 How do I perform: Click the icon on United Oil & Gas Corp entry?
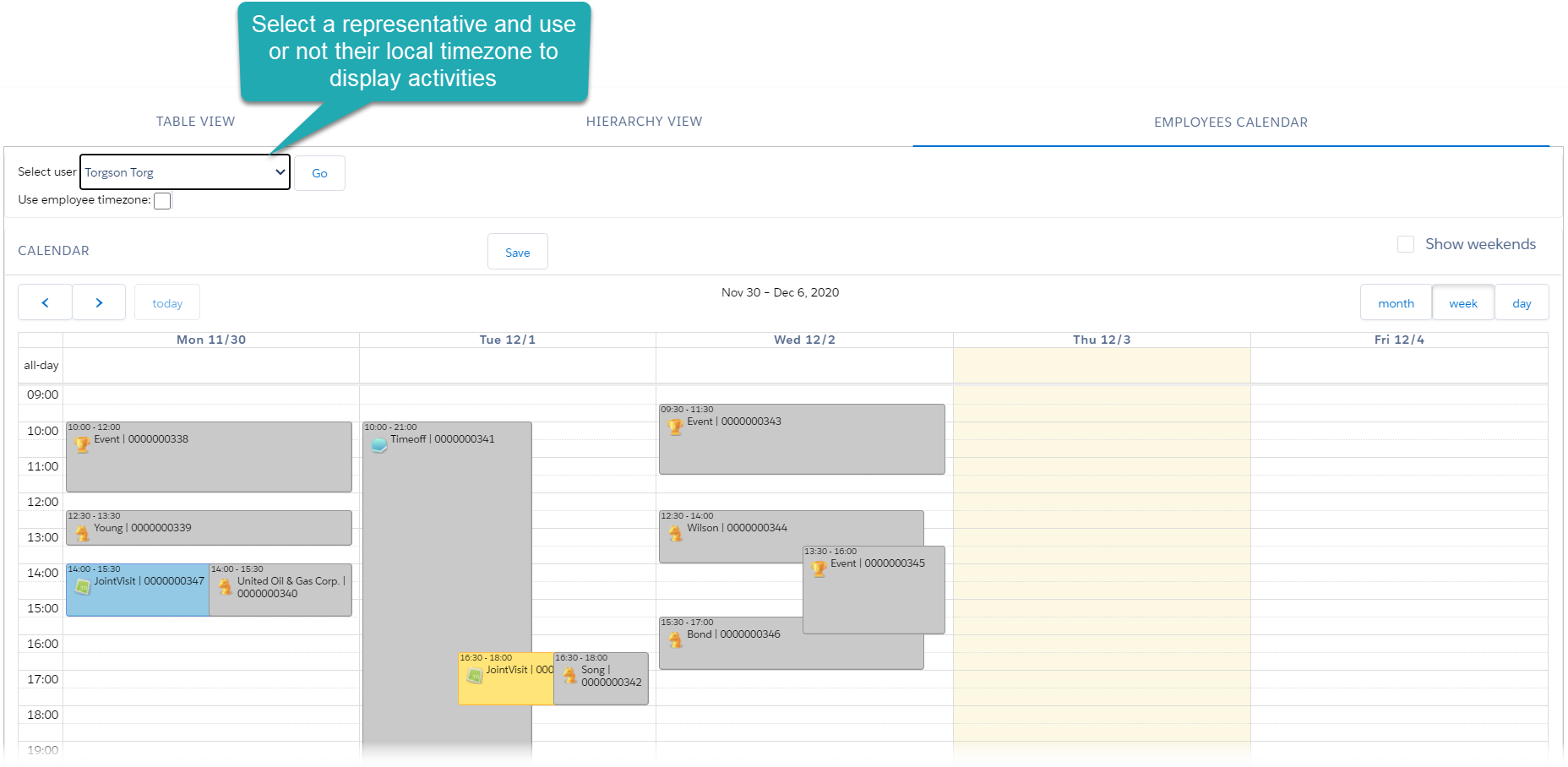point(225,586)
